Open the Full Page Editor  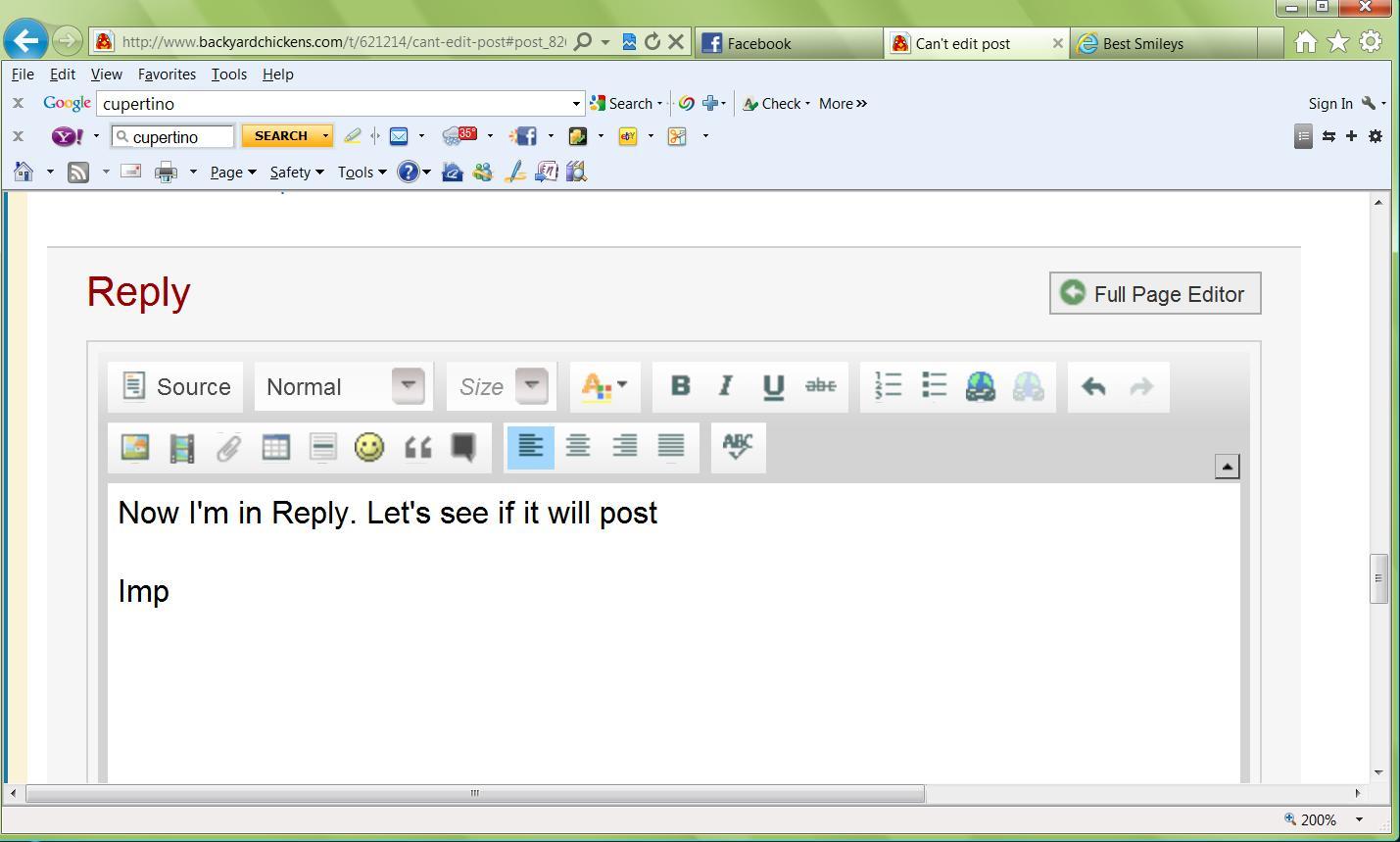tap(1154, 294)
